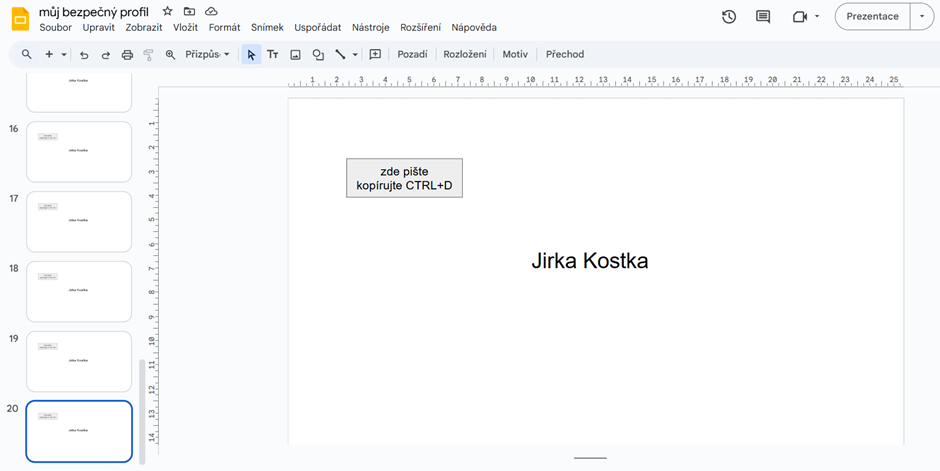Open the shape tool
Screen dimensions: 940x471
[x=318, y=55]
